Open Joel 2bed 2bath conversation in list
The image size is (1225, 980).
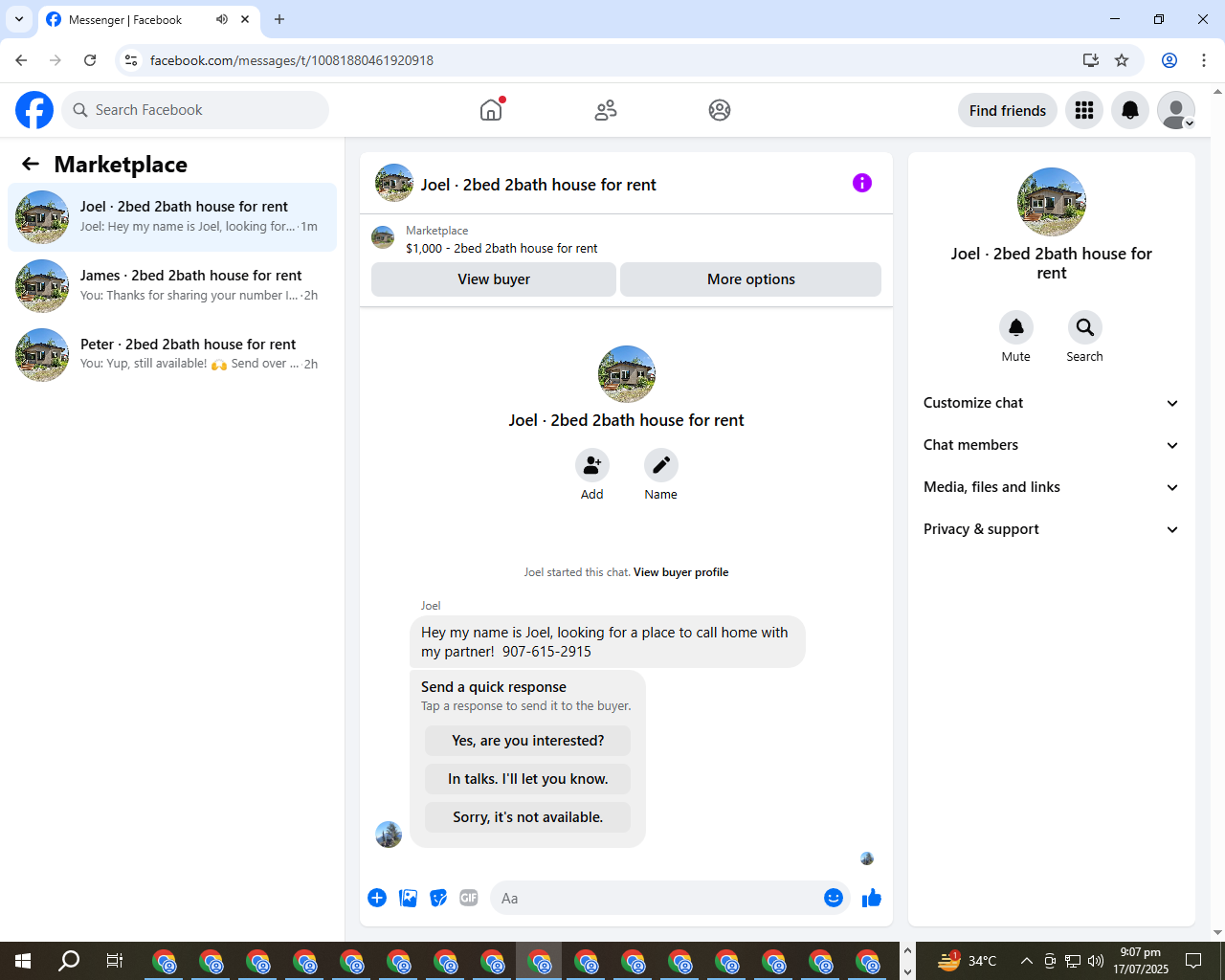[172, 217]
